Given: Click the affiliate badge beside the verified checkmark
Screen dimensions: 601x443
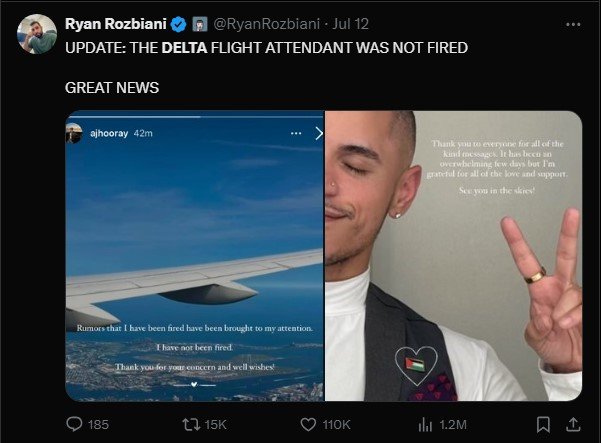Looking at the screenshot, I should coord(198,23).
